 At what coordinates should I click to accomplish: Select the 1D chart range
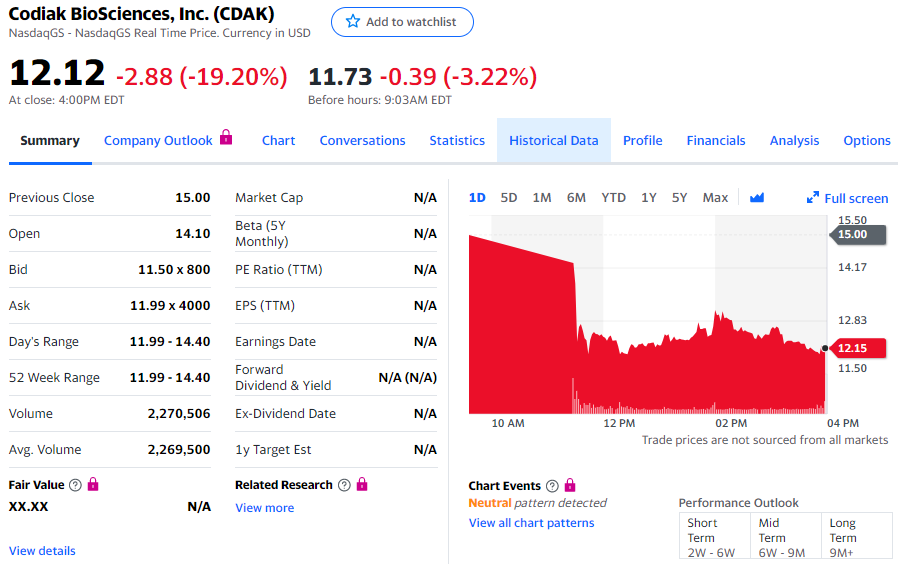pos(477,198)
